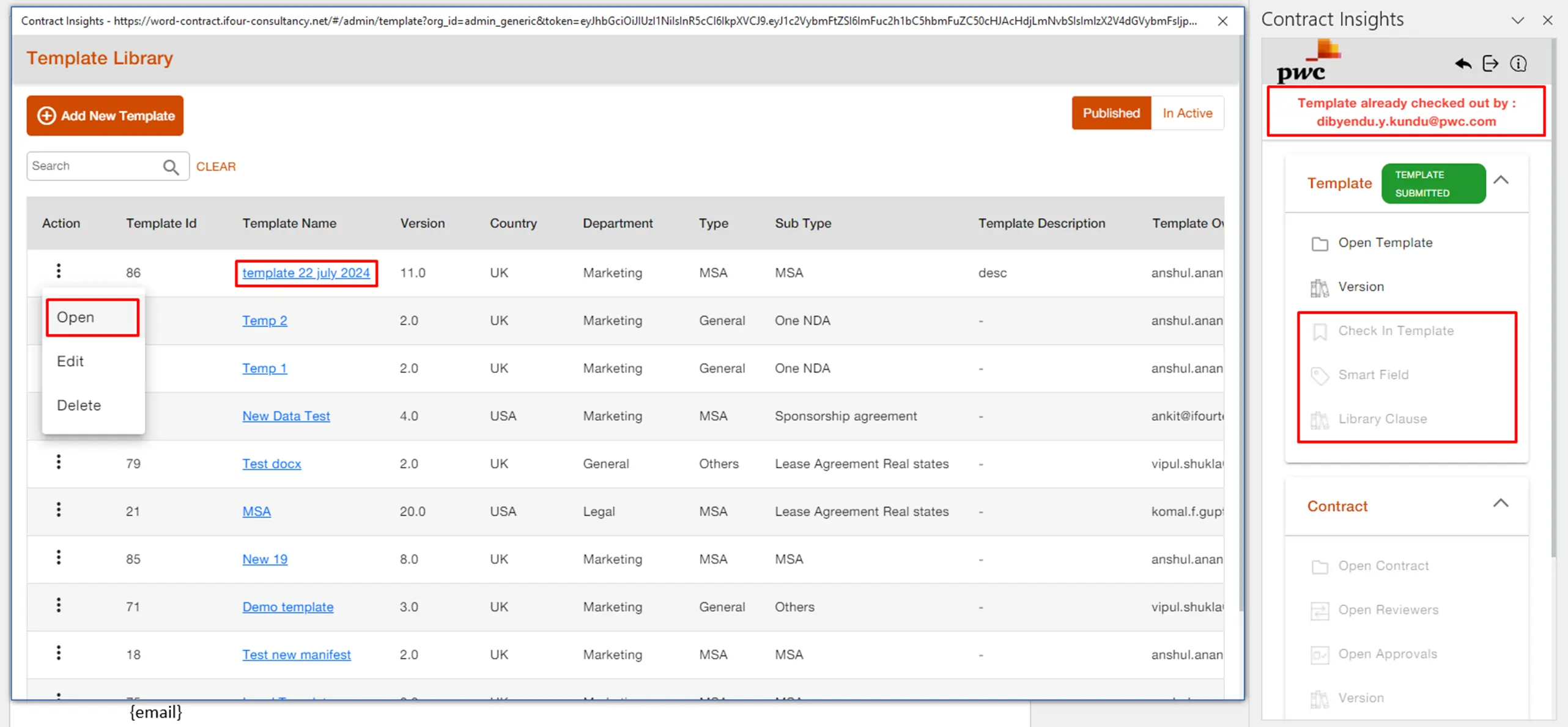Click the Library Clause icon
The width and height of the screenshot is (1568, 727).
pyautogui.click(x=1320, y=420)
